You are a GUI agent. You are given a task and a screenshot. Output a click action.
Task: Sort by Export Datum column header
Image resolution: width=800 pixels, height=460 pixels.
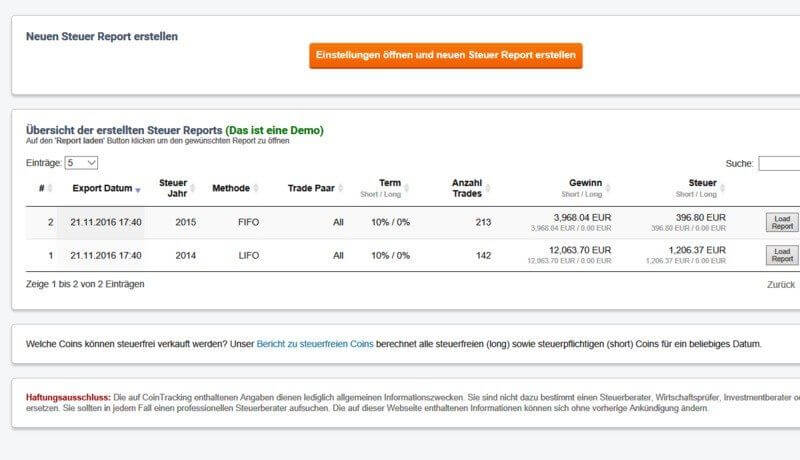point(106,188)
